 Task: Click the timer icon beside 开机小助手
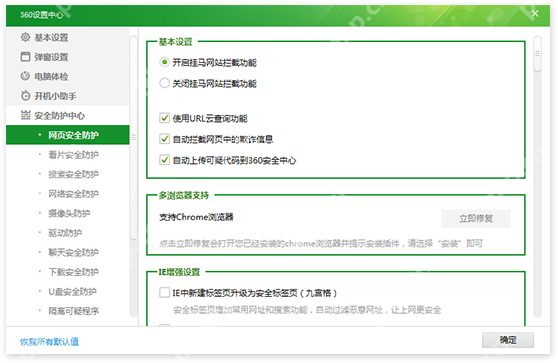pos(25,95)
